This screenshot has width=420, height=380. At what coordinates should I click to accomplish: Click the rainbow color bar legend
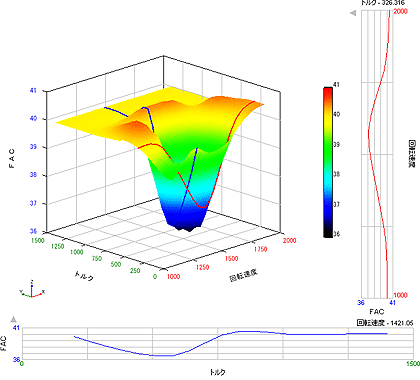(x=328, y=162)
